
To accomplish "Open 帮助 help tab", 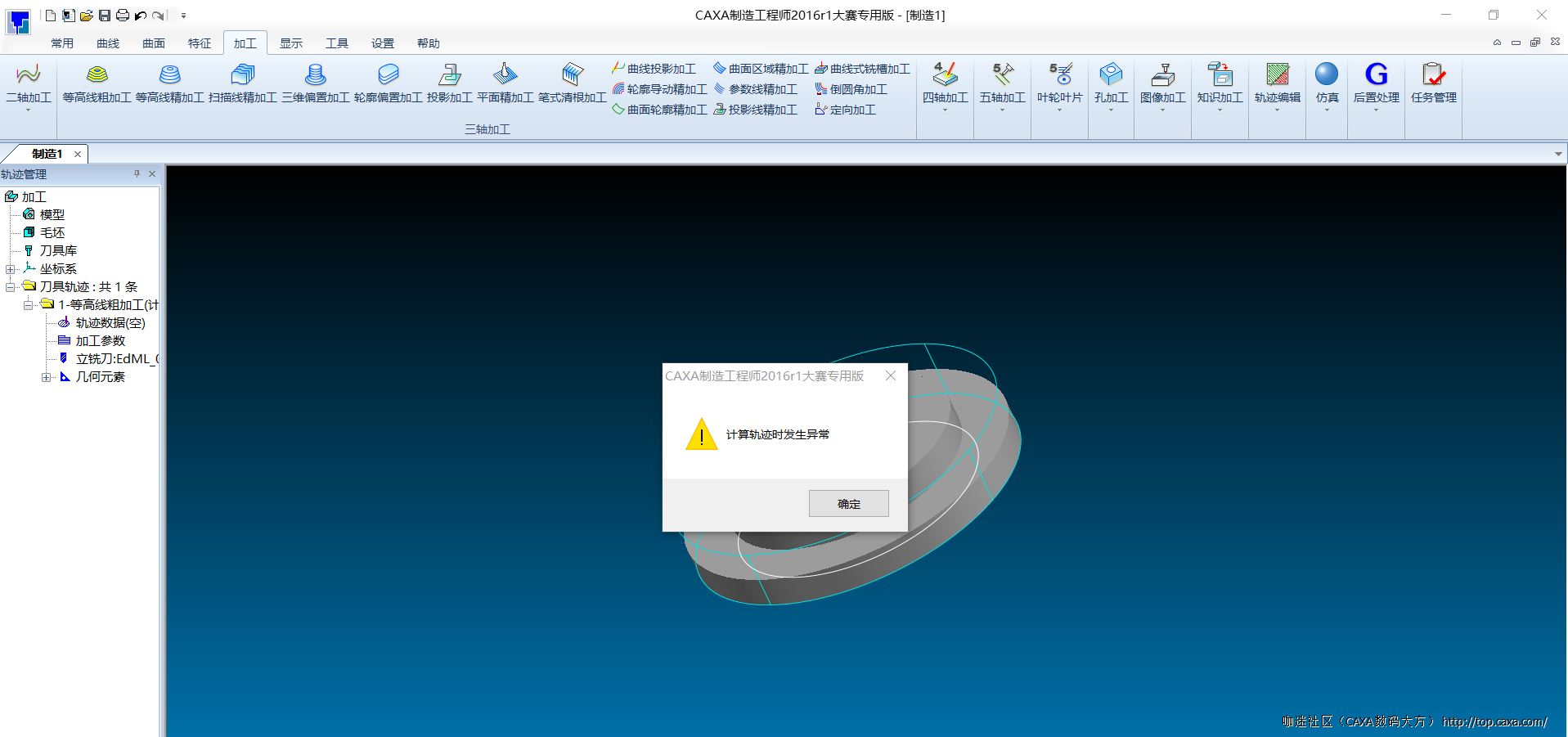I will point(429,43).
